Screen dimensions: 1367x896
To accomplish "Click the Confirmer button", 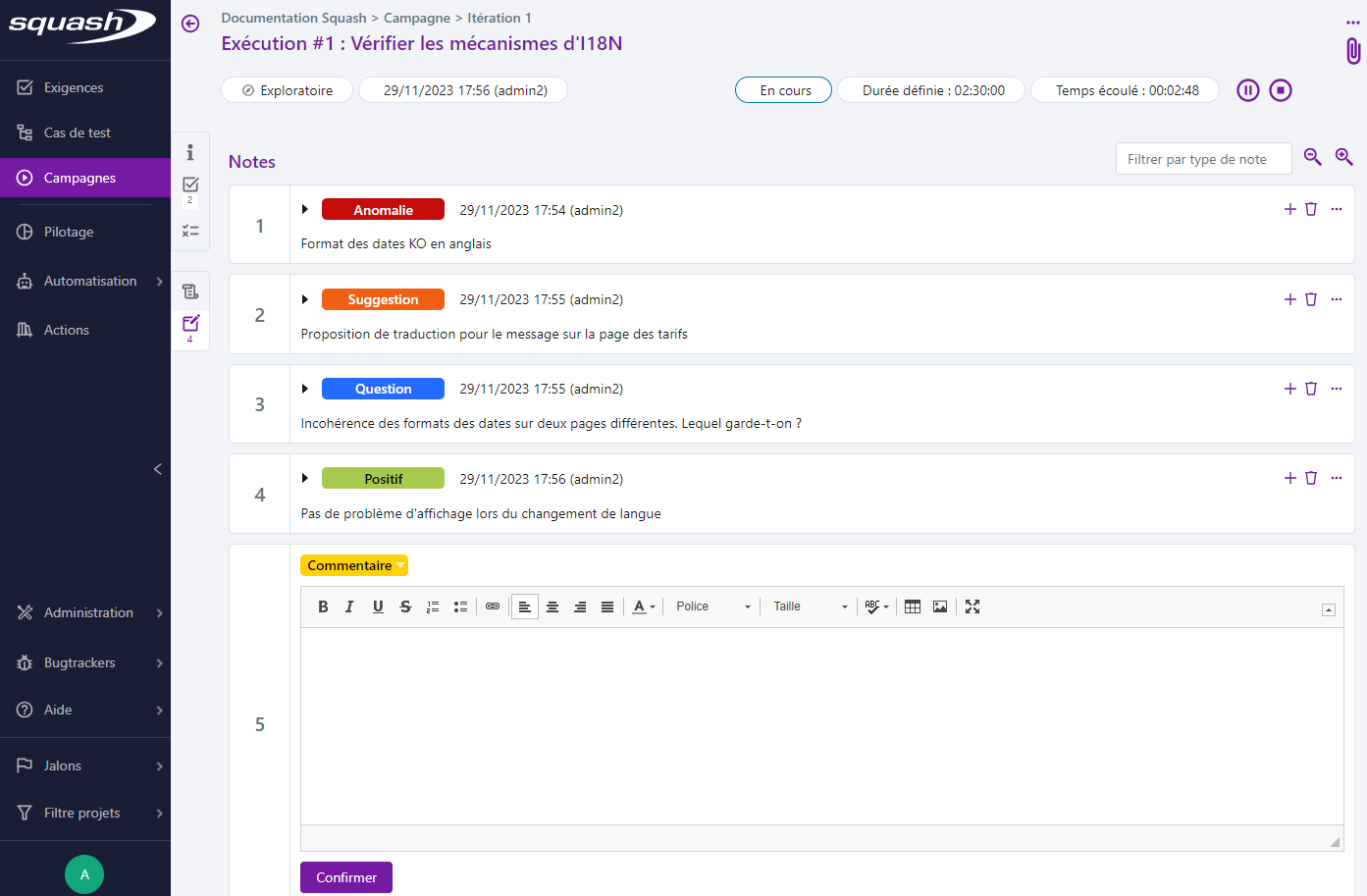I will pyautogui.click(x=345, y=877).
